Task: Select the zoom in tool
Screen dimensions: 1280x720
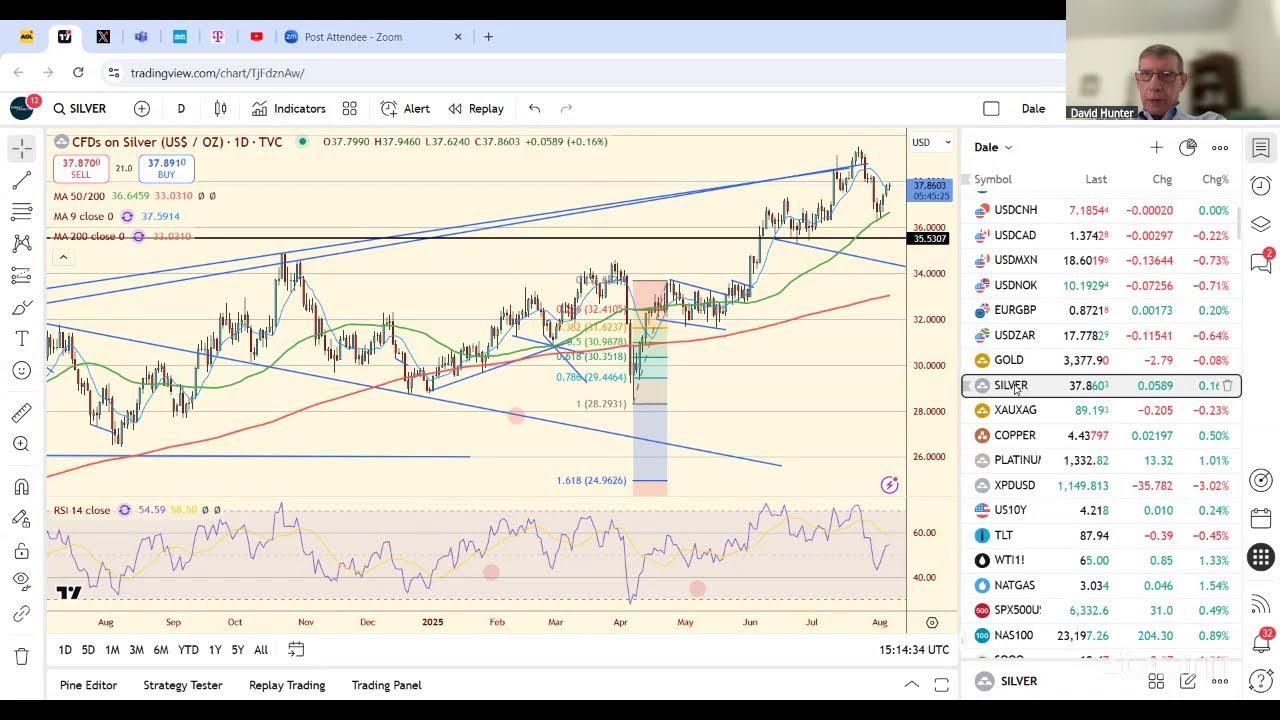Action: (x=22, y=445)
